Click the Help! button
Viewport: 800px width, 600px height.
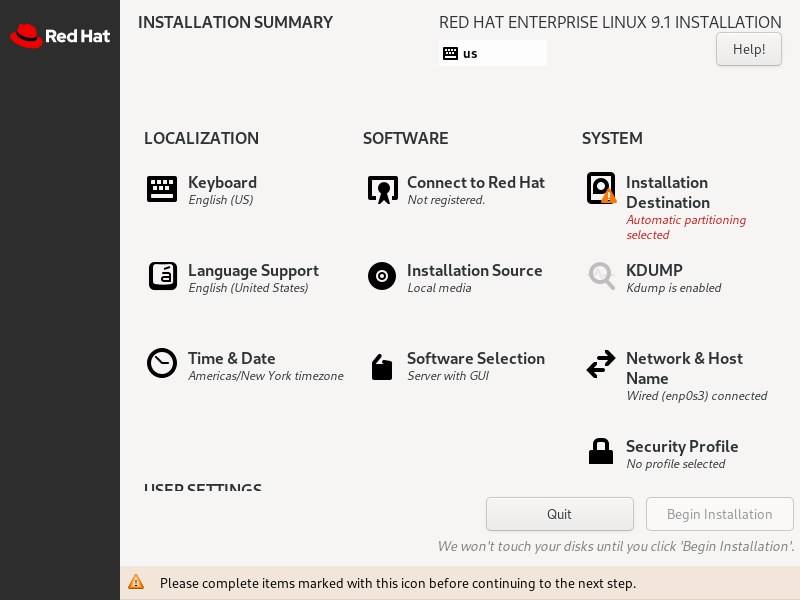[x=748, y=49]
